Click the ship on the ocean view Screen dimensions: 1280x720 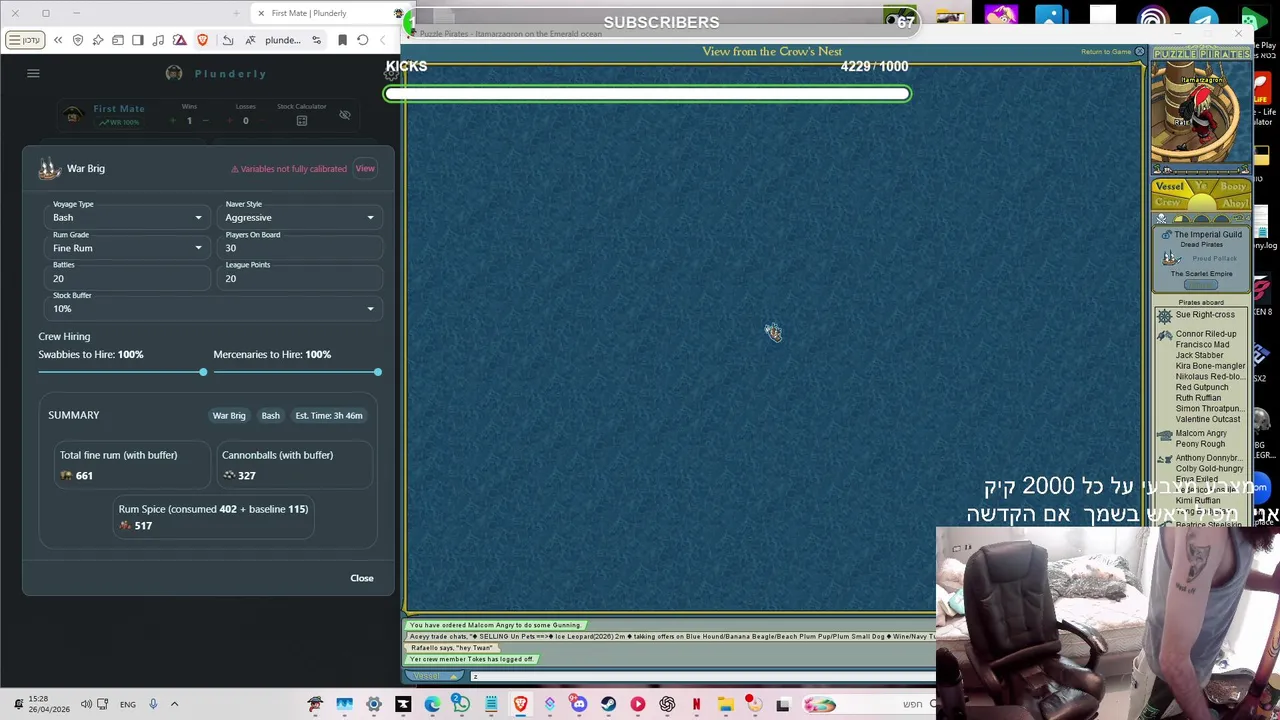click(x=773, y=332)
